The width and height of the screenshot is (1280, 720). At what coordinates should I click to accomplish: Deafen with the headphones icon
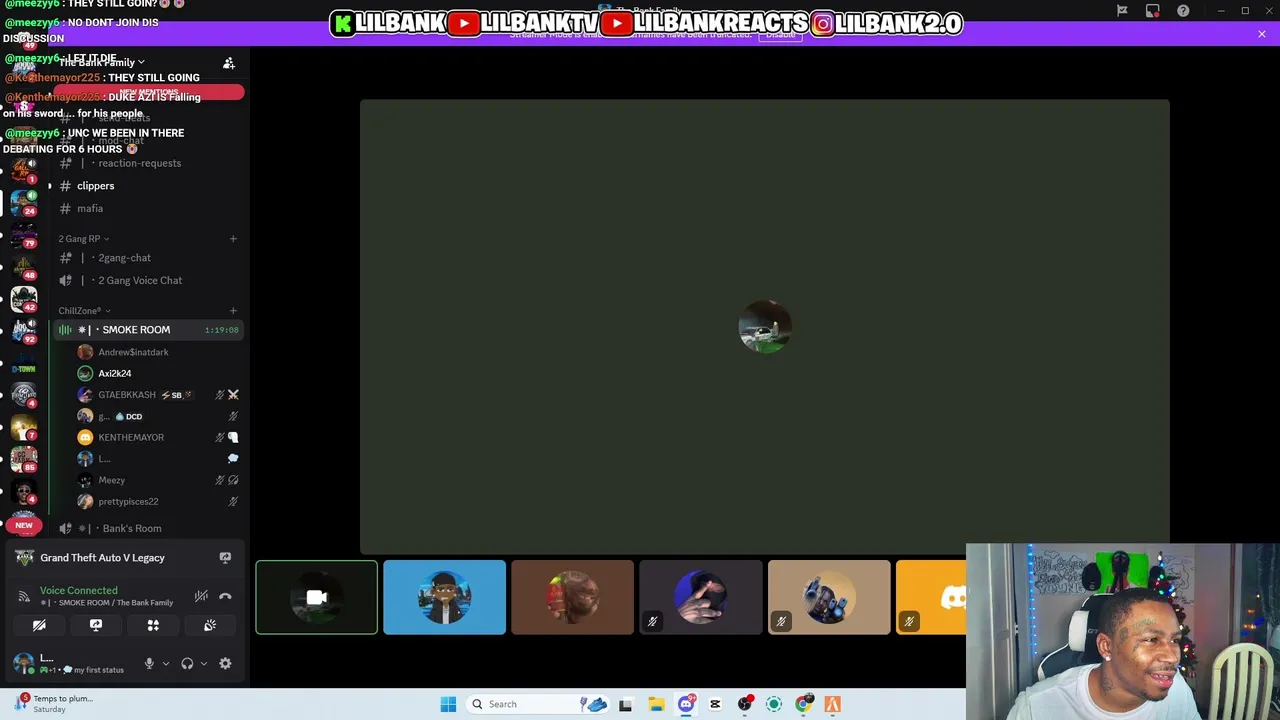[187, 663]
